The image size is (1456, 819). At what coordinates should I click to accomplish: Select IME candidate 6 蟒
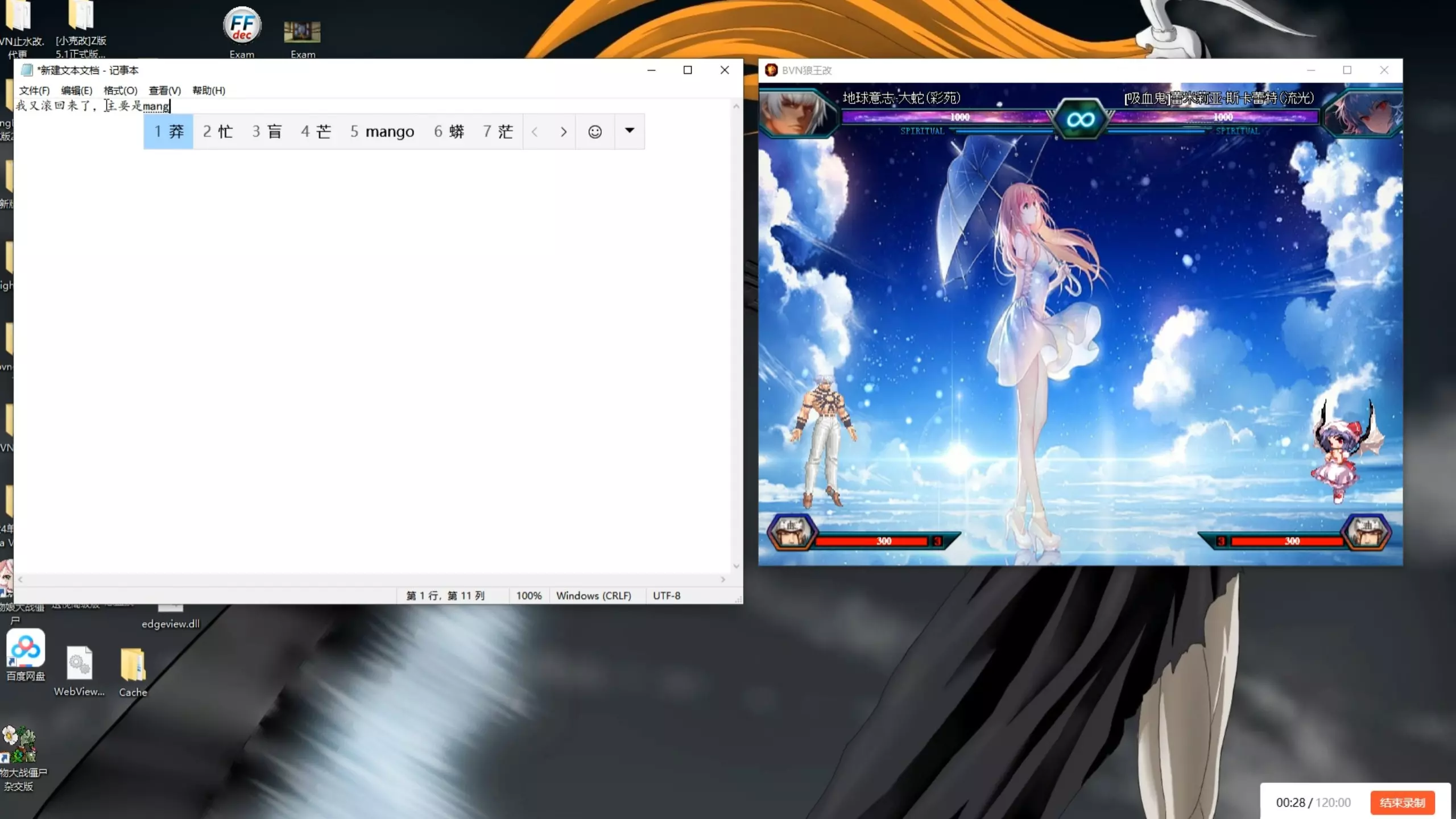tap(449, 132)
